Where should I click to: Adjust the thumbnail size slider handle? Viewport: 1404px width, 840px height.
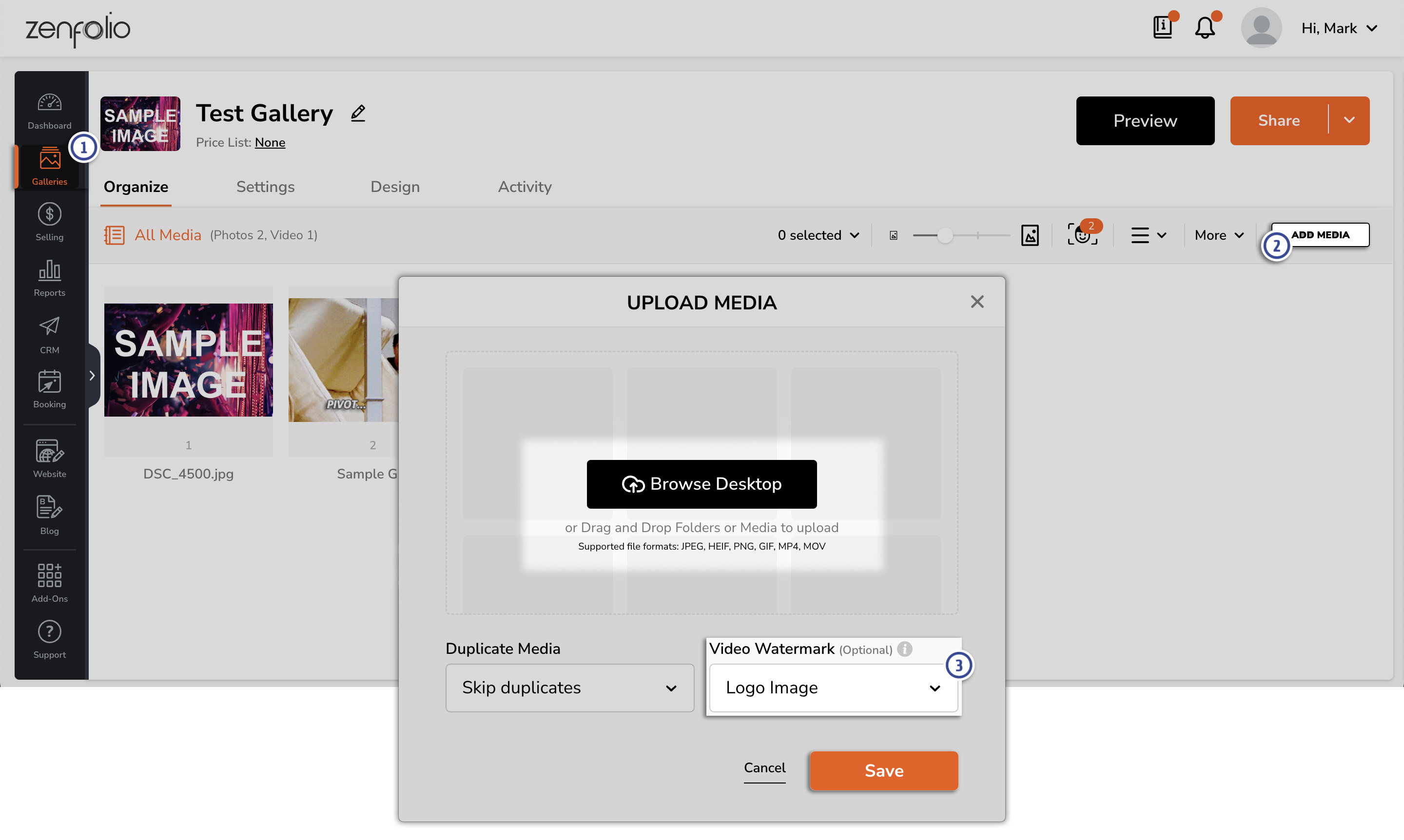click(x=944, y=235)
